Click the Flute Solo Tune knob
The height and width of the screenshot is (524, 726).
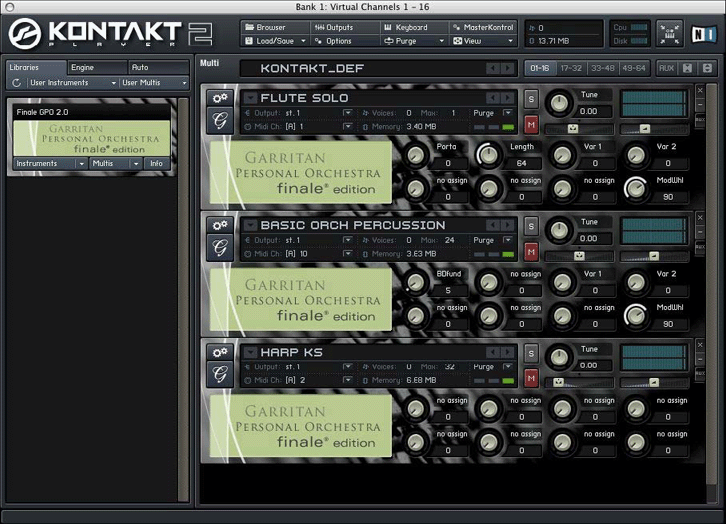(559, 103)
